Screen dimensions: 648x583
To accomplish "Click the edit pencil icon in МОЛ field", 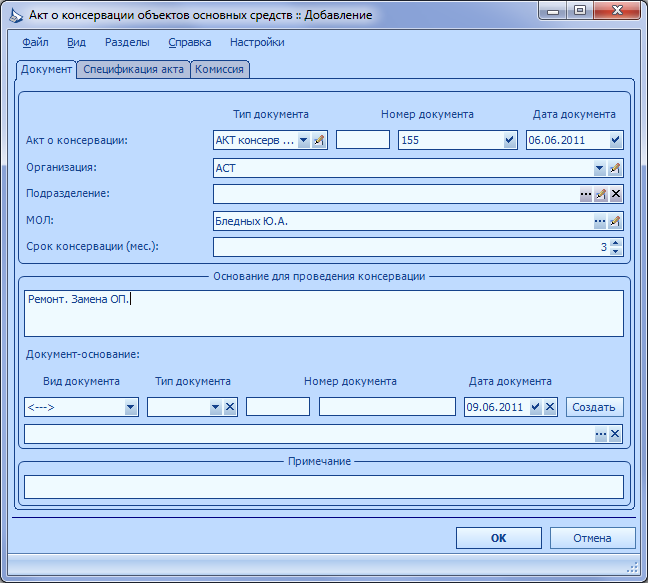I will coord(615,221).
